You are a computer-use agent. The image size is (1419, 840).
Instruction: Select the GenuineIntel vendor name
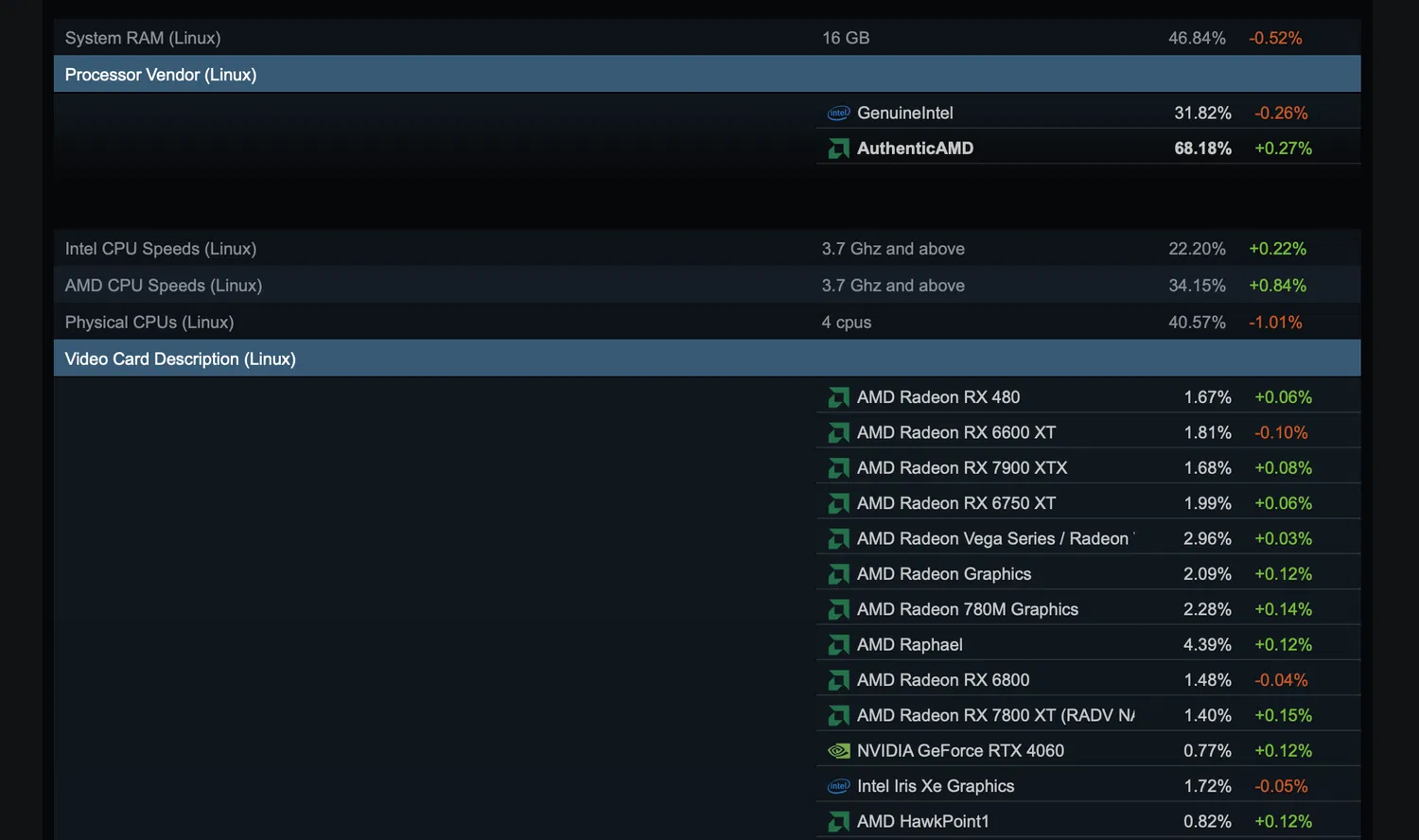point(905,114)
